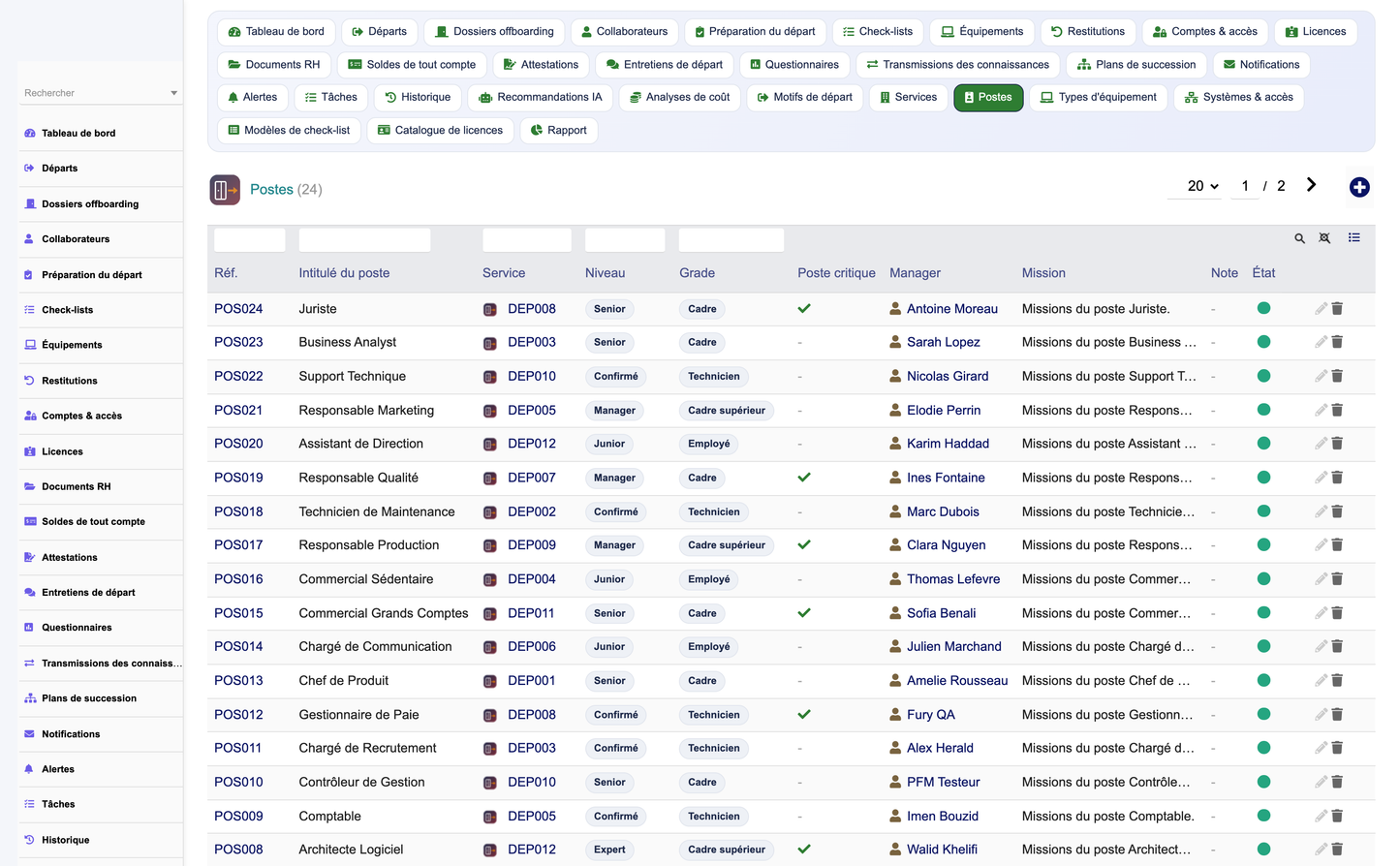Click the search magnifier icon above the table

[1299, 238]
